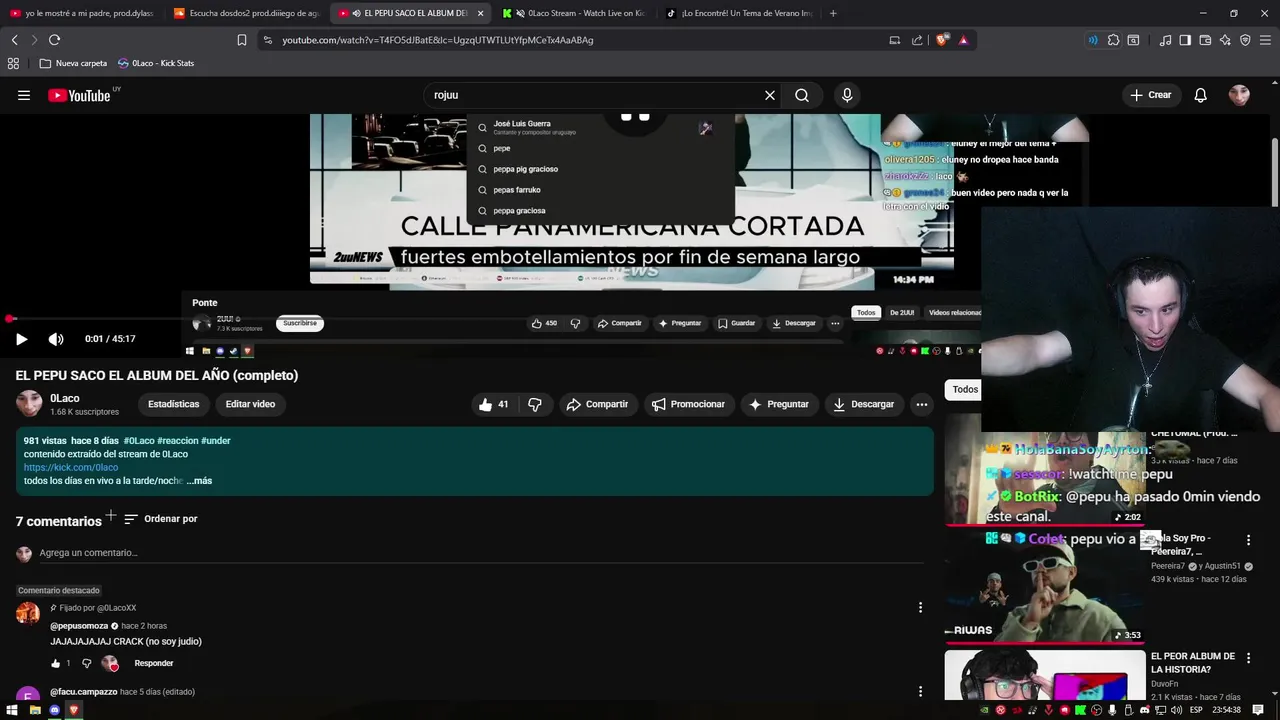
Task: Toggle the browser sidebar panel
Action: [1185, 40]
